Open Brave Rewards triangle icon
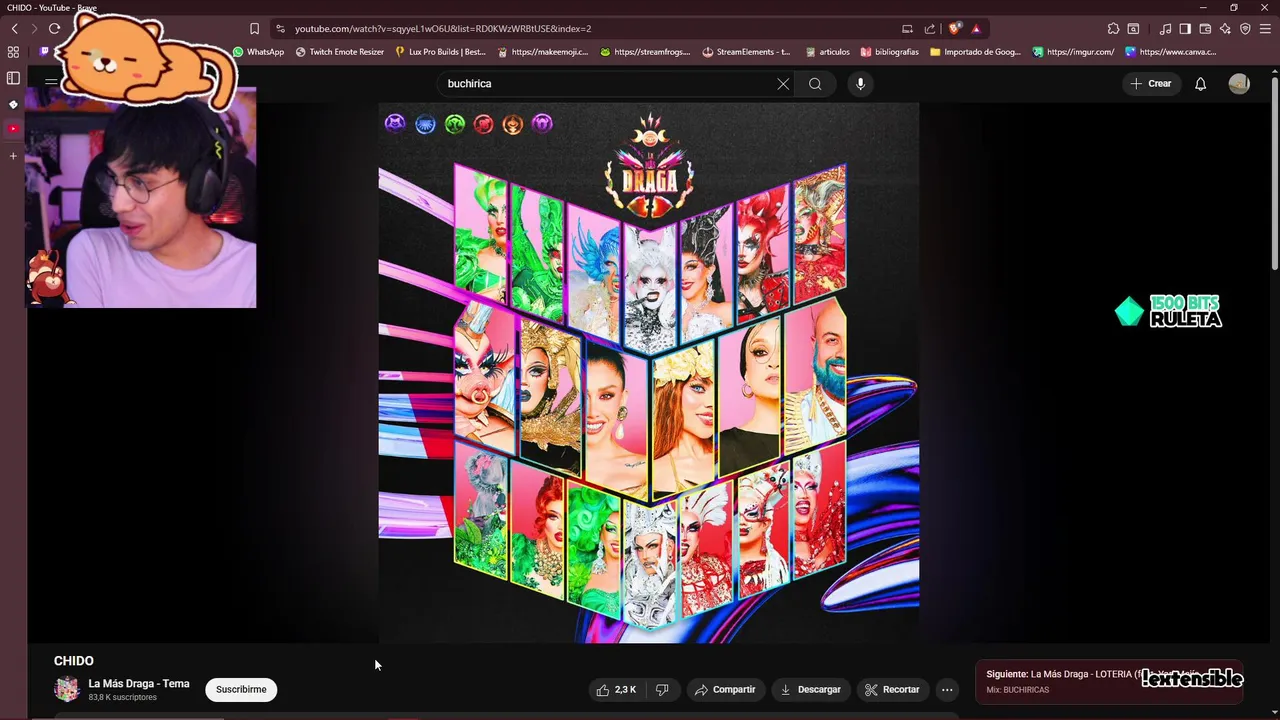This screenshot has height=720, width=1280. pyautogui.click(x=976, y=29)
